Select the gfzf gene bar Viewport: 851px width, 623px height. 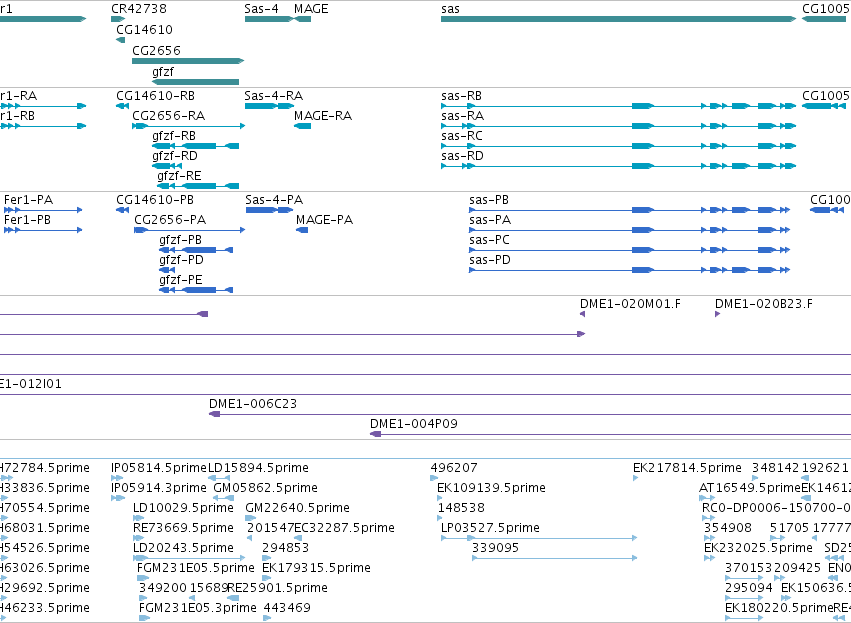[195, 82]
